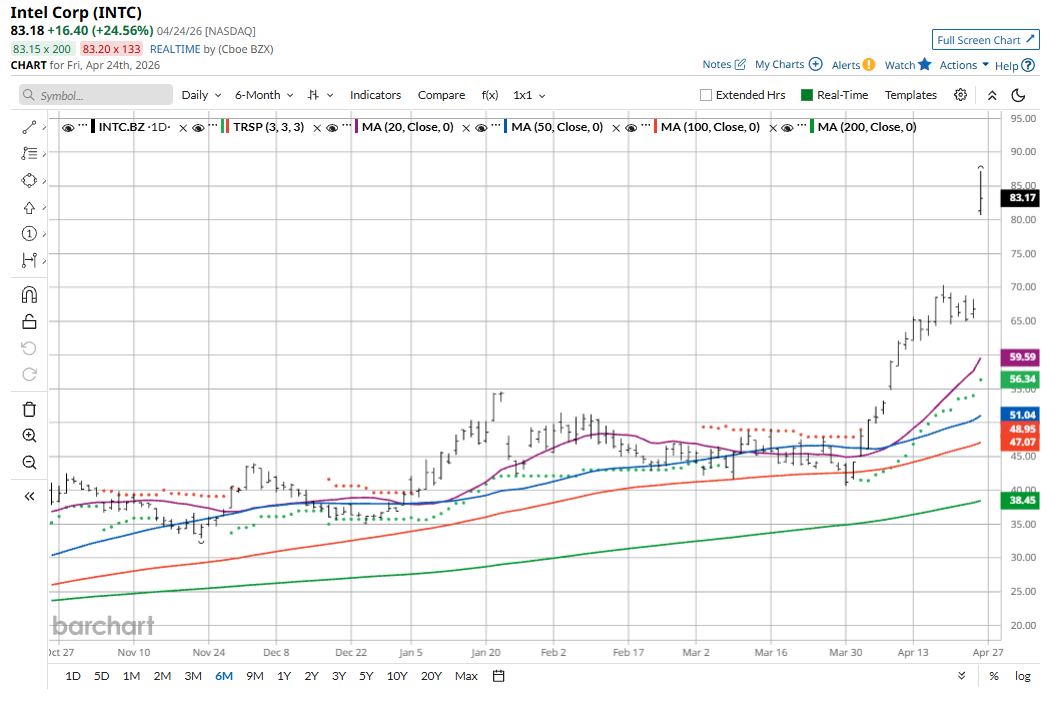Zoom in with the magnifier plus icon
Image resolution: width=1058 pixels, height=704 pixels.
[29, 436]
